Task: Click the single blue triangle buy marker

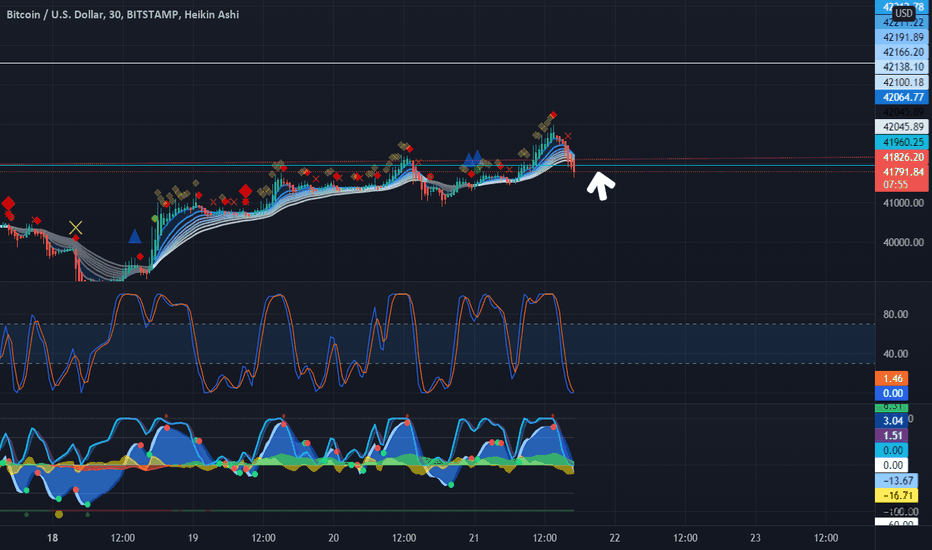Action: point(135,237)
